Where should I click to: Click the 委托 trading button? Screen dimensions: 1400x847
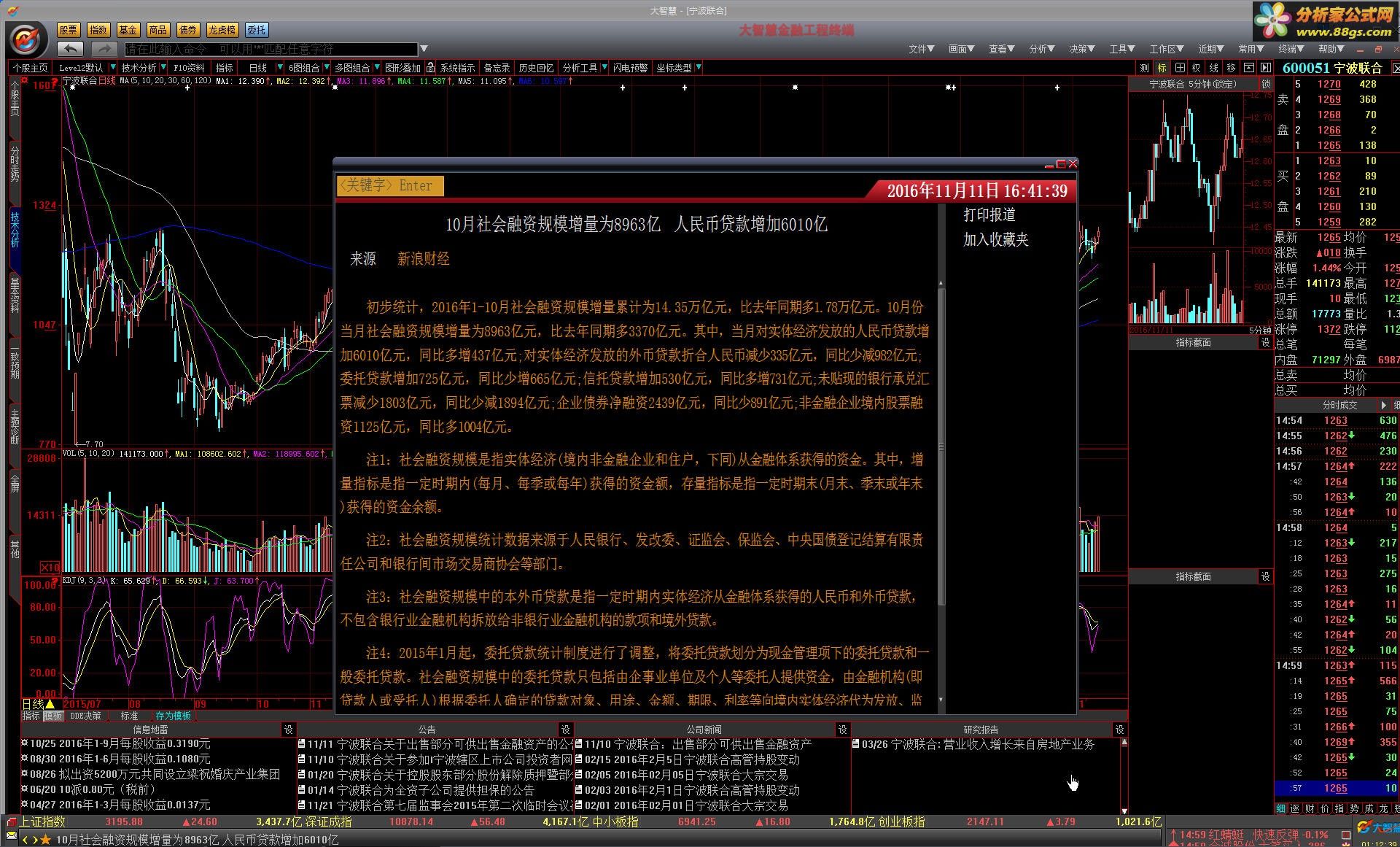pos(257,30)
